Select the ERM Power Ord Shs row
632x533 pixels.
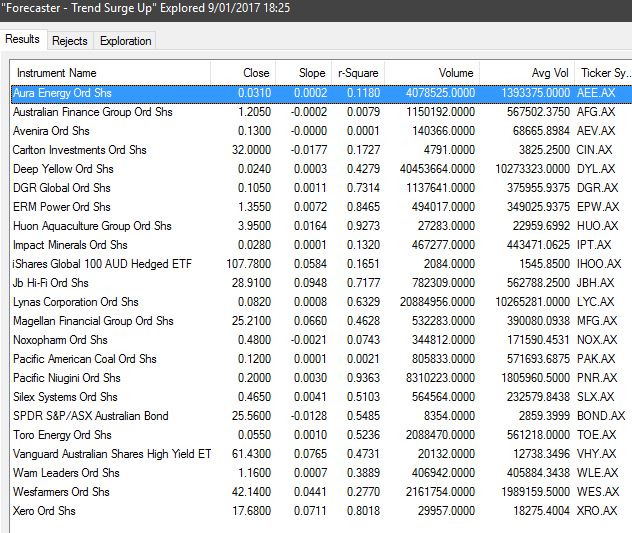pyautogui.click(x=321, y=206)
